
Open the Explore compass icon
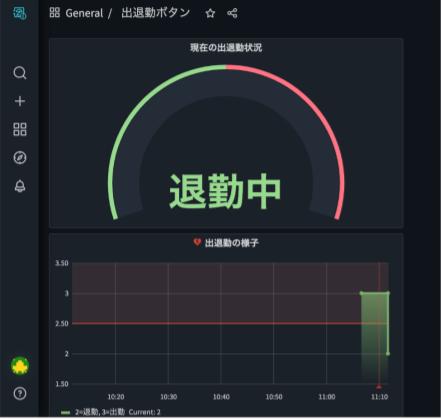(20, 158)
